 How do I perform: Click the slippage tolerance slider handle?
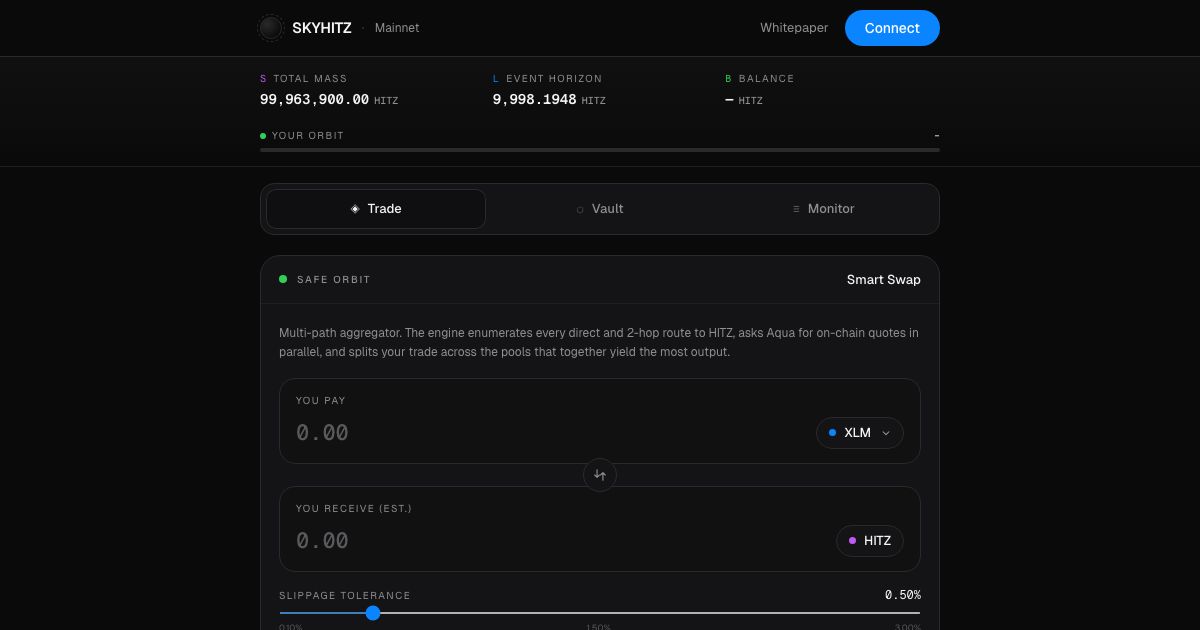373,613
